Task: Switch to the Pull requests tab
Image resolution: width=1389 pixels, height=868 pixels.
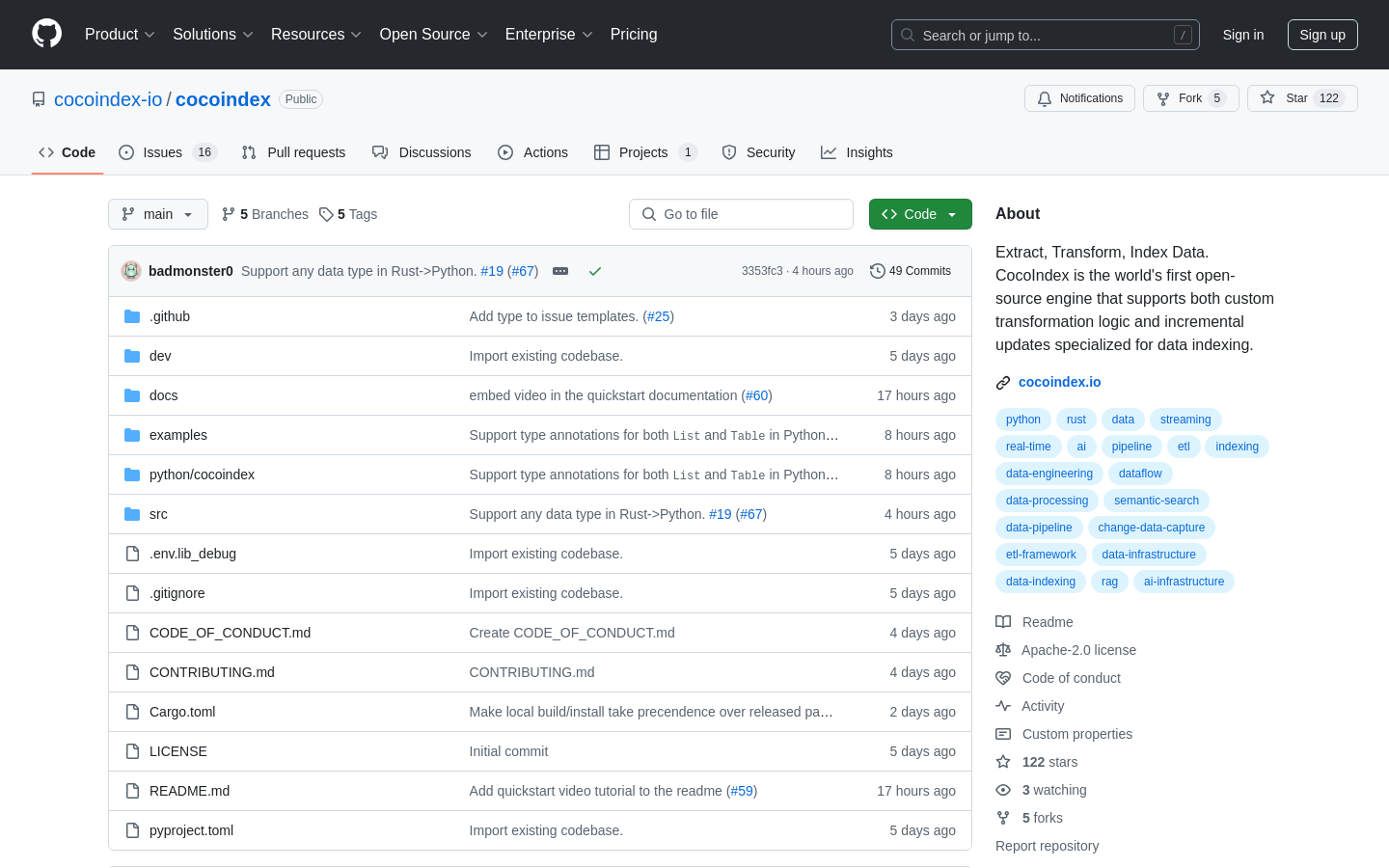Action: (293, 152)
